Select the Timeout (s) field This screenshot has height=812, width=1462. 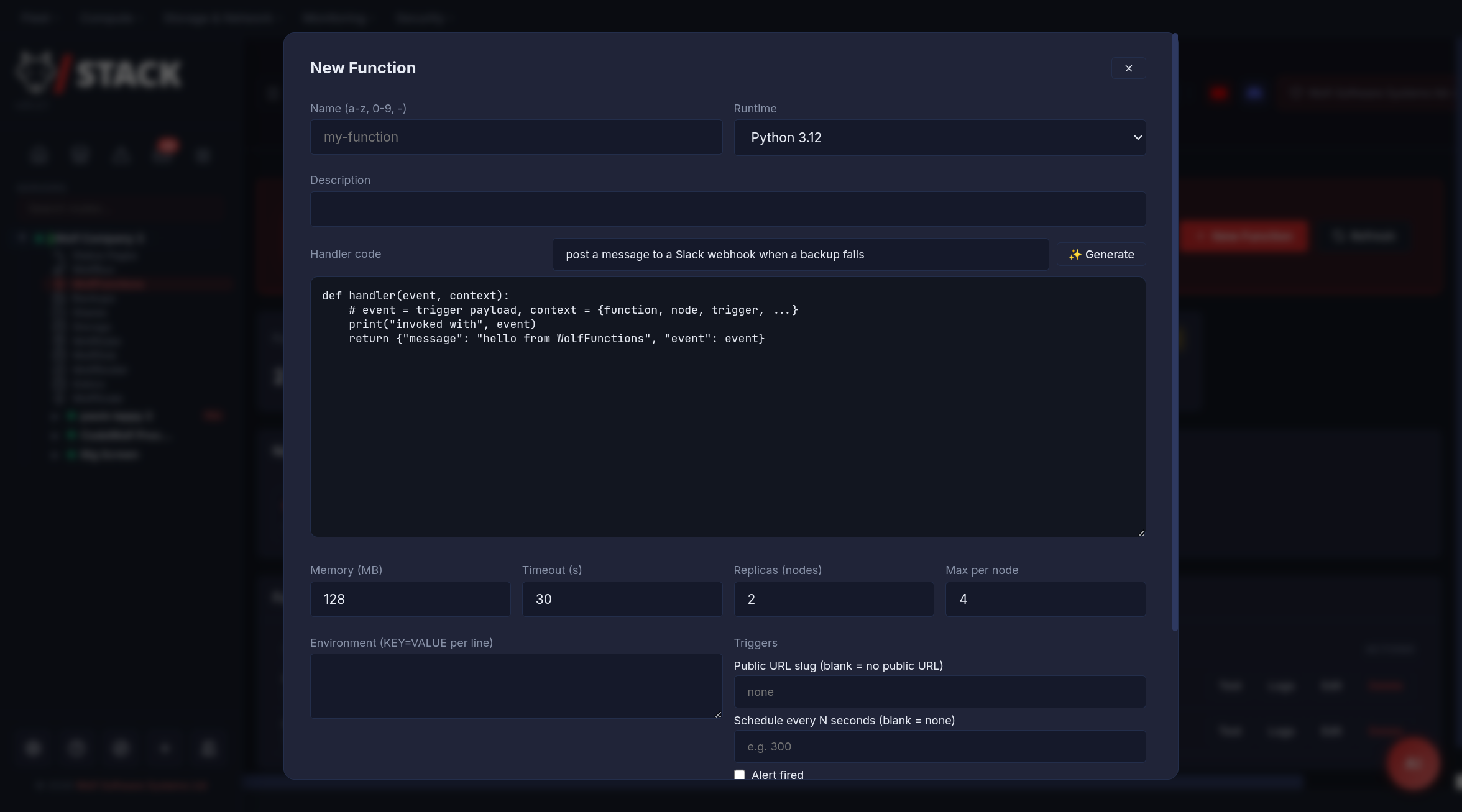[622, 599]
